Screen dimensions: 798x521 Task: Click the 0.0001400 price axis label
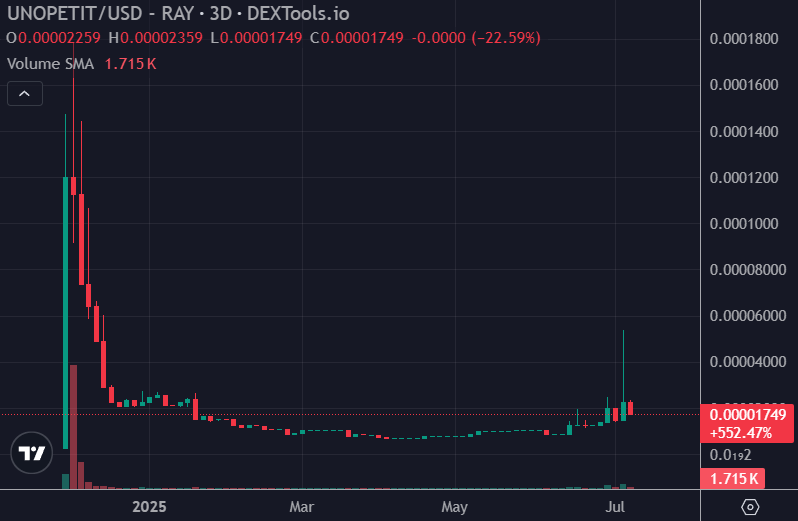coord(744,132)
